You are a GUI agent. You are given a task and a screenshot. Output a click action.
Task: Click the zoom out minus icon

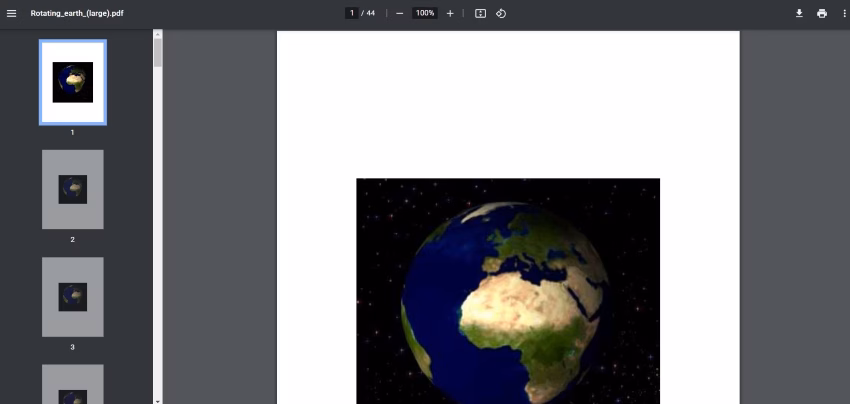[400, 14]
